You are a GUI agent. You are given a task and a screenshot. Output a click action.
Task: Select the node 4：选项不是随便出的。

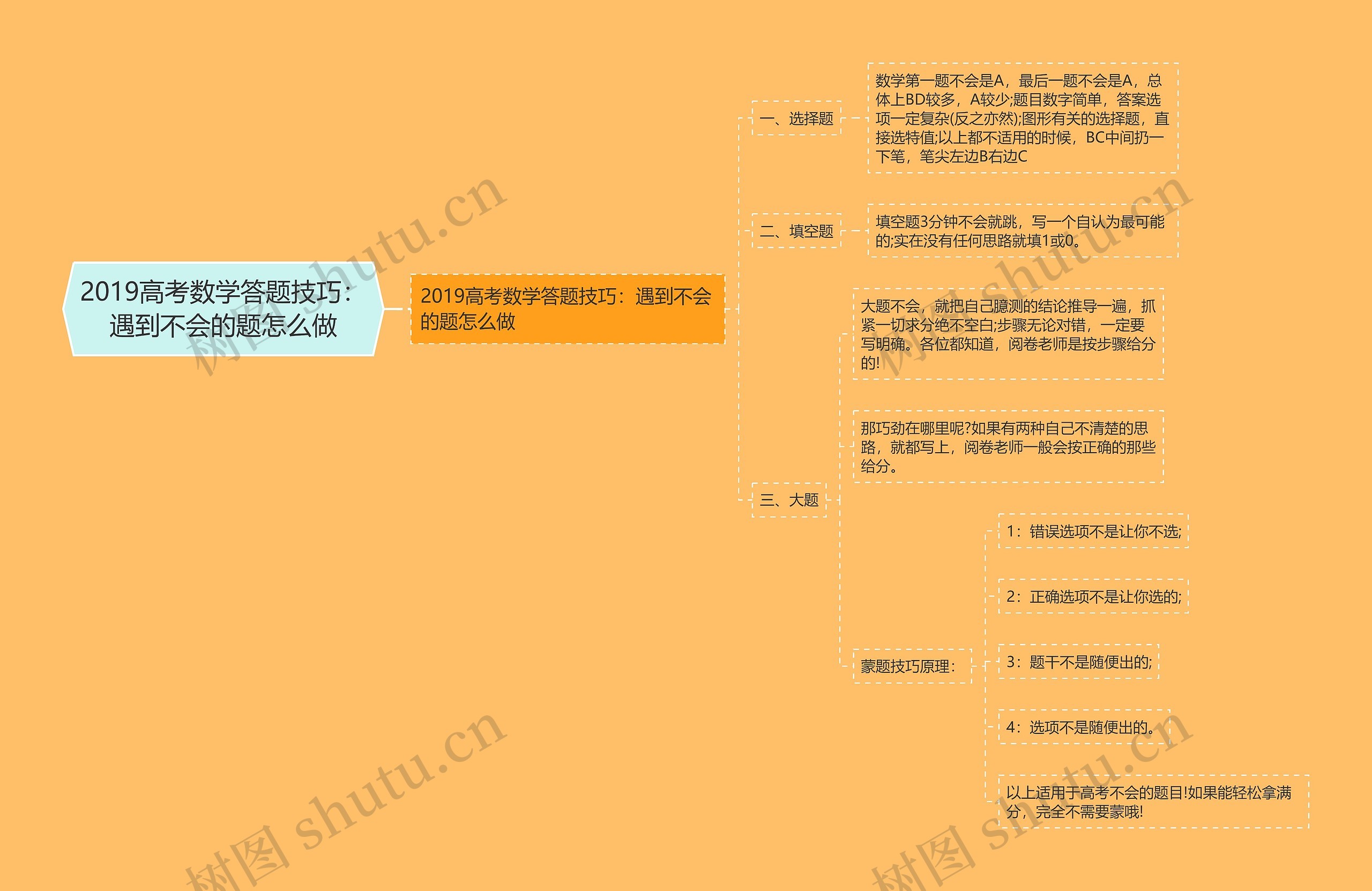[1084, 727]
